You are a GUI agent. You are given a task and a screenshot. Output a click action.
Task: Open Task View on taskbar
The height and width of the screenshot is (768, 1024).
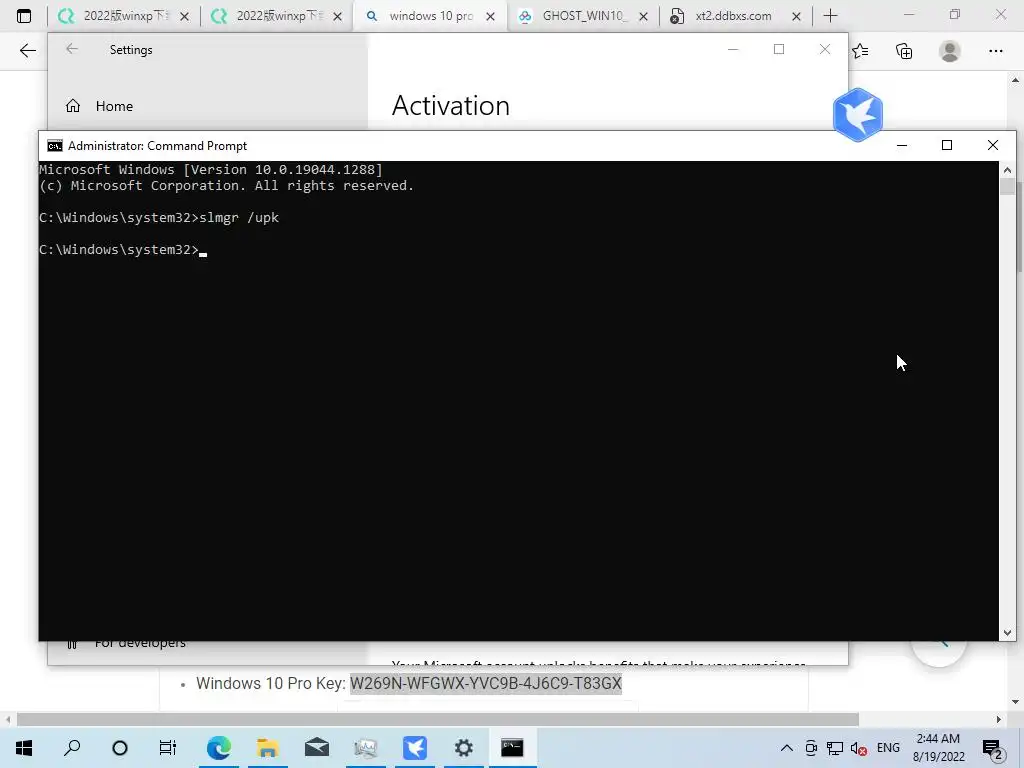point(168,748)
